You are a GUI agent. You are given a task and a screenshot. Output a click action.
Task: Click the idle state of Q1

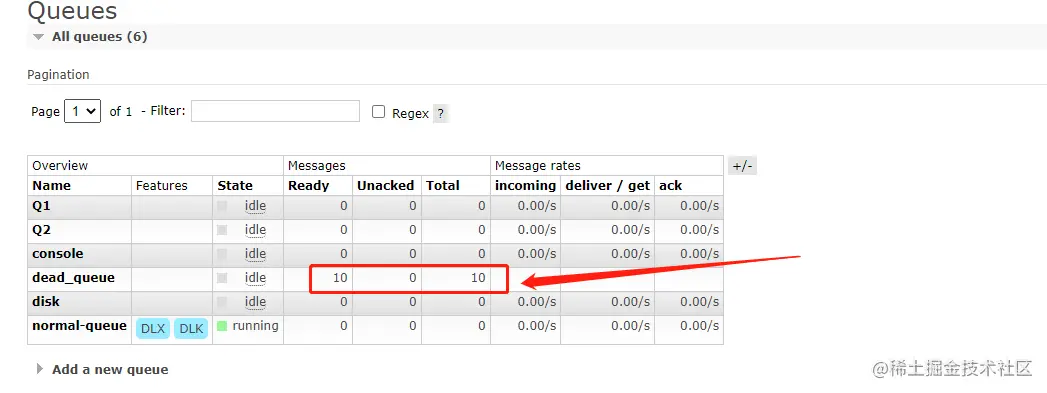click(255, 206)
